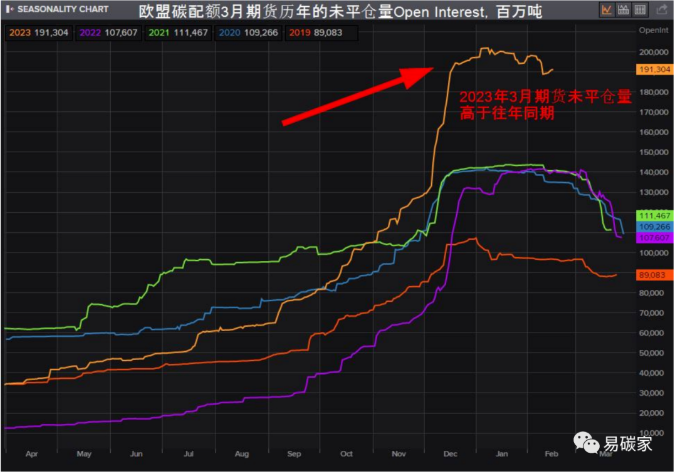The height and width of the screenshot is (472, 674).
Task: Open the table view icon
Action: [x=642, y=9]
